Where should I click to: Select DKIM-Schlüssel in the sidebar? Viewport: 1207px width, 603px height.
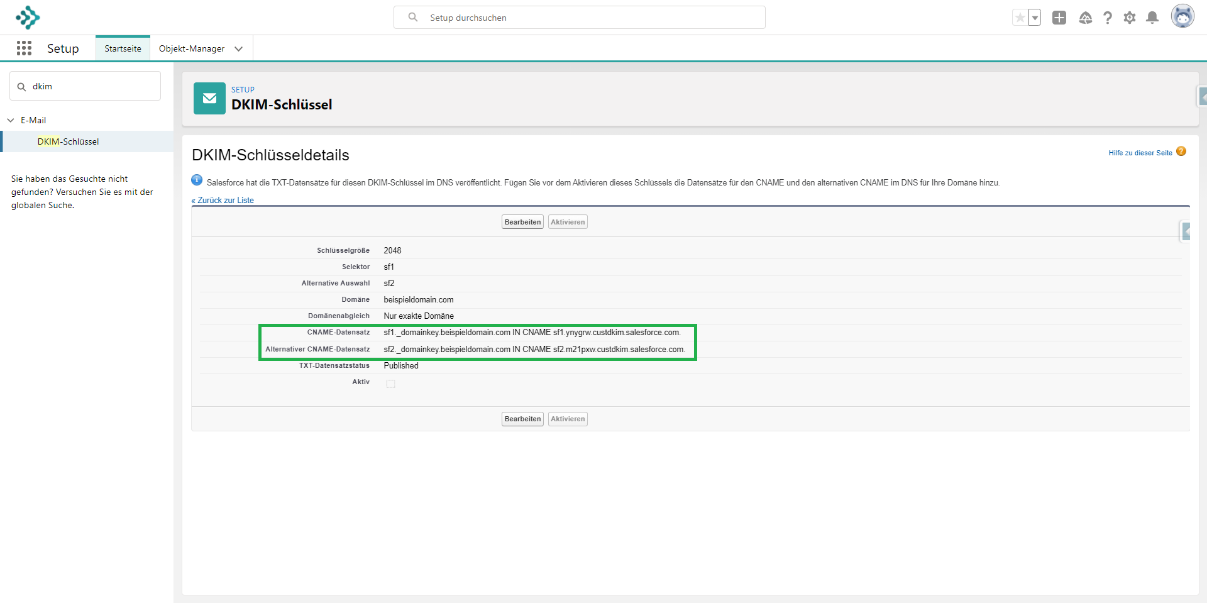[68, 142]
